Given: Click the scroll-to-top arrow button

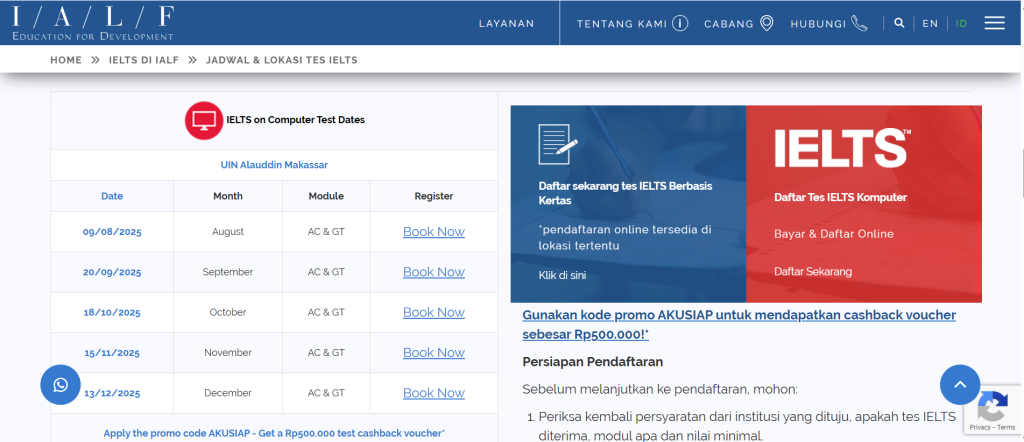Looking at the screenshot, I should 960,385.
